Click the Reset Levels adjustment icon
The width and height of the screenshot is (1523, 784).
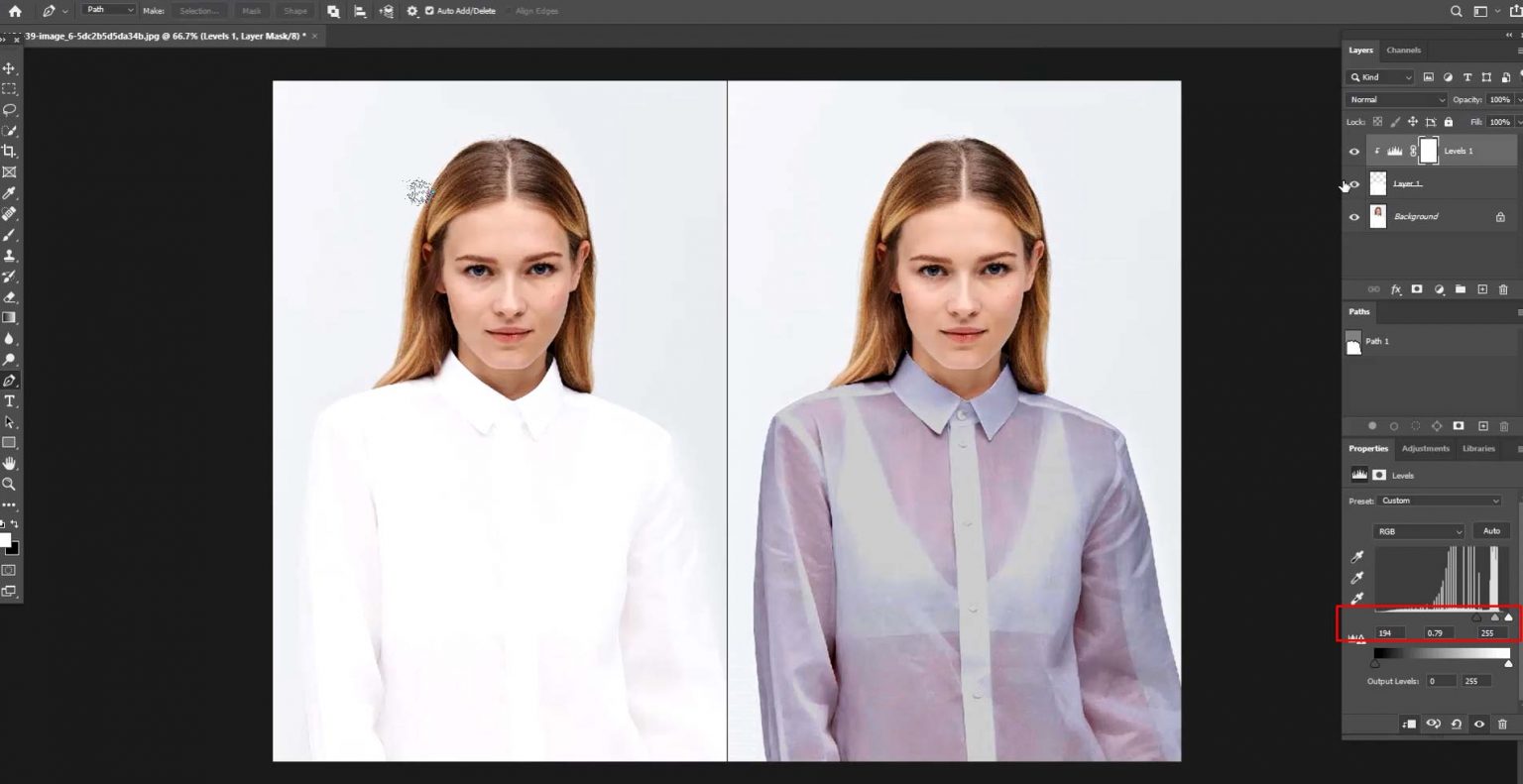[x=1456, y=724]
